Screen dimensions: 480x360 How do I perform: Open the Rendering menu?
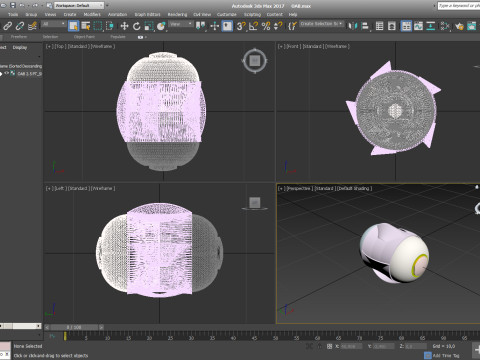point(177,15)
